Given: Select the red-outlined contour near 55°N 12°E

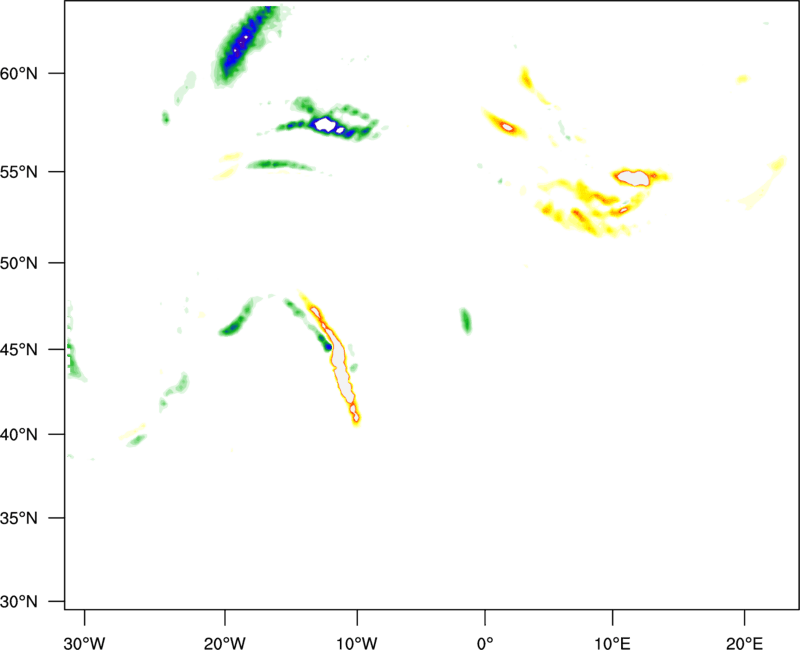Looking at the screenshot, I should coord(633,177).
